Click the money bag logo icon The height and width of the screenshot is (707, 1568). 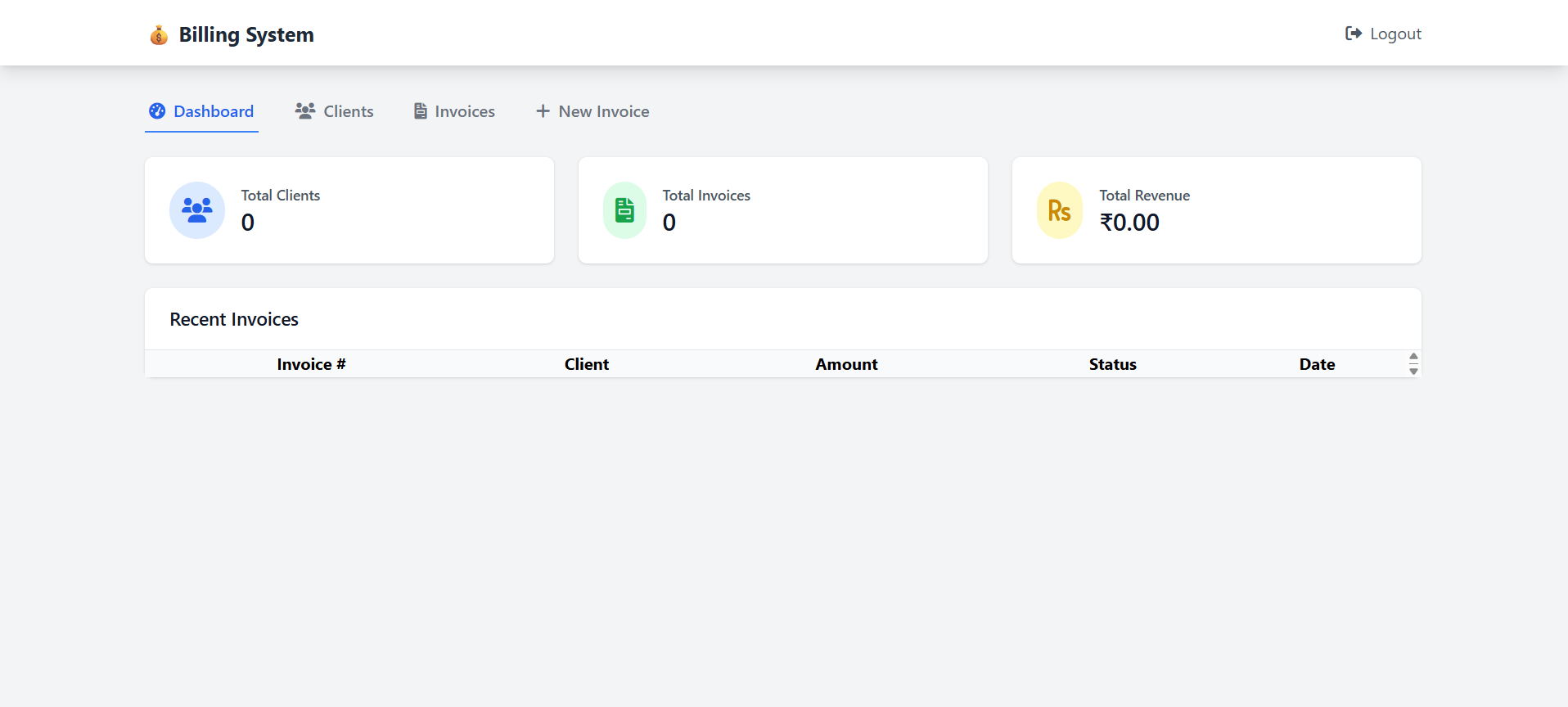click(159, 35)
